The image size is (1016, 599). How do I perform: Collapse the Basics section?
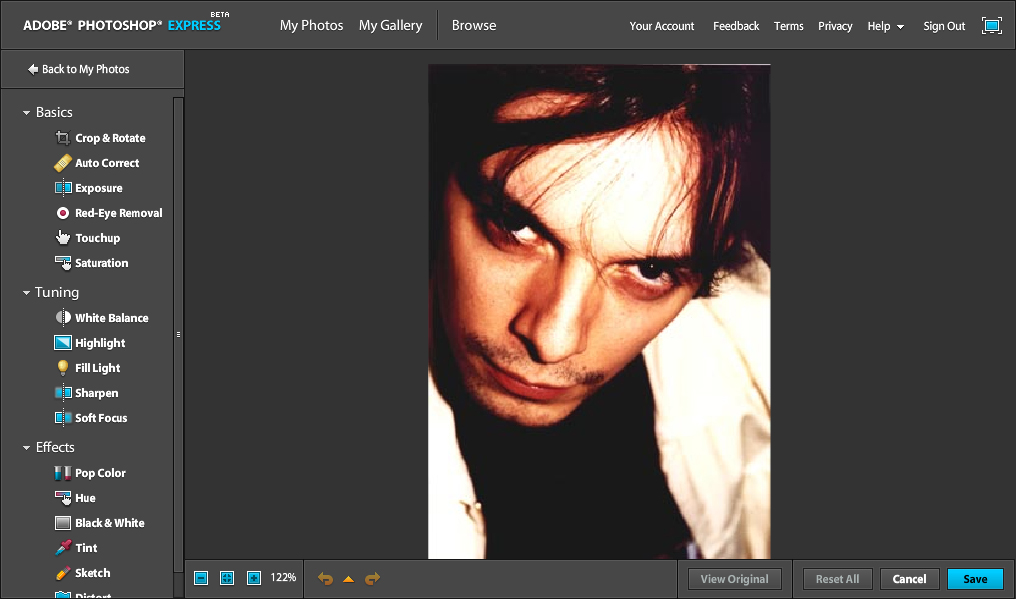pyautogui.click(x=27, y=113)
